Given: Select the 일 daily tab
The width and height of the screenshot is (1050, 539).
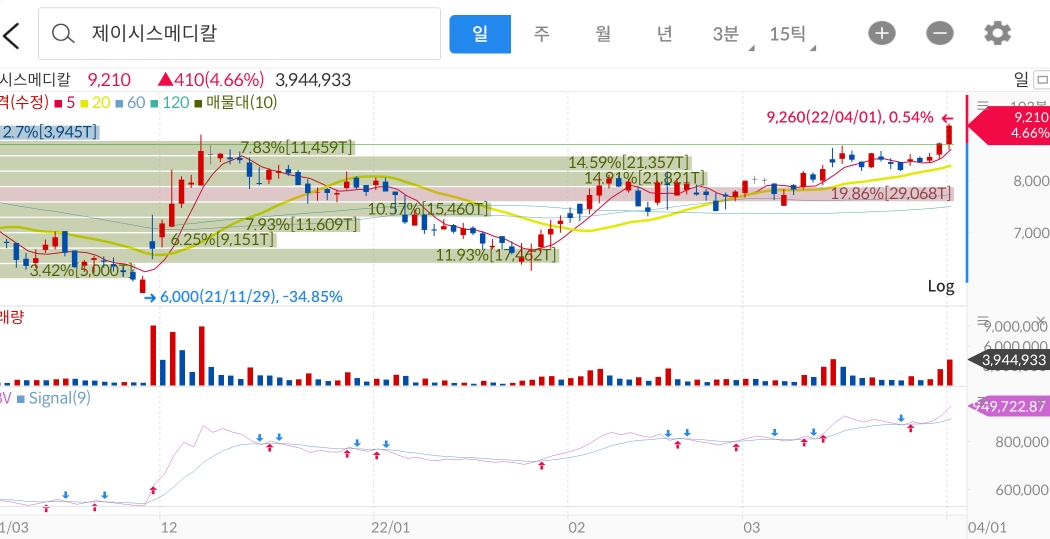Looking at the screenshot, I should 480,33.
